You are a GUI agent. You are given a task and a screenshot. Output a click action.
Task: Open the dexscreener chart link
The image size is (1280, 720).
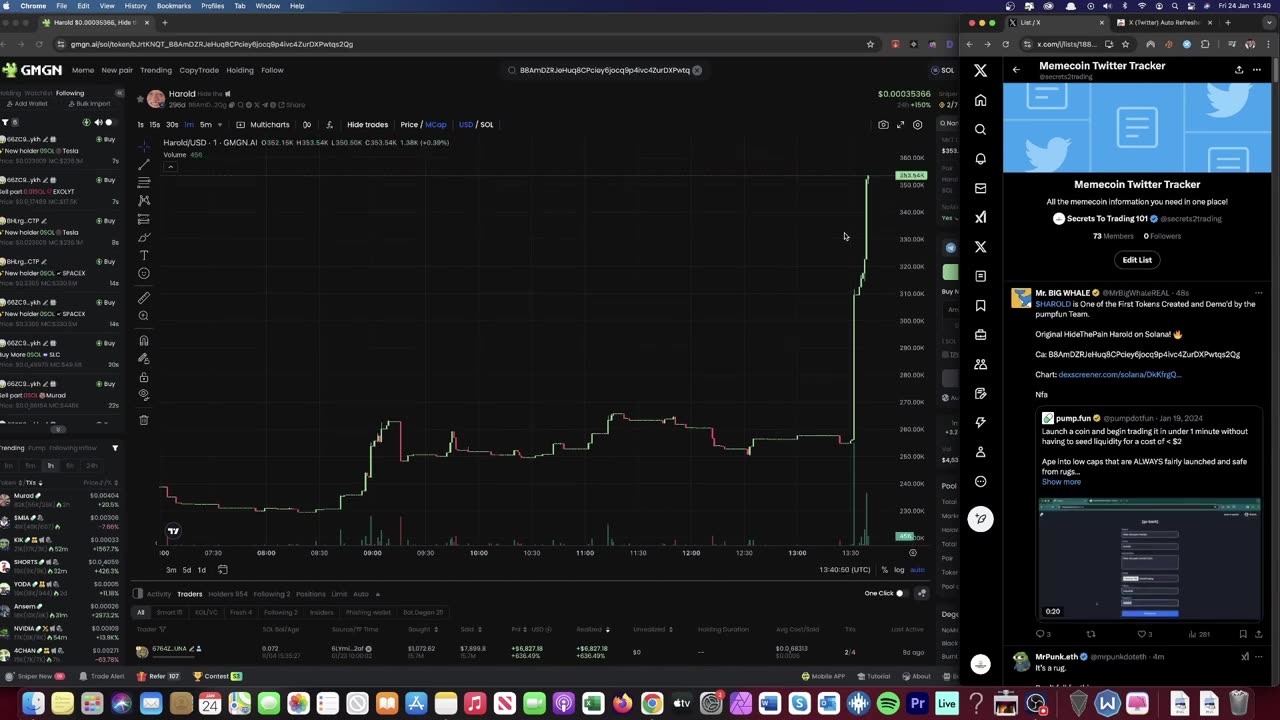[x=1120, y=374]
